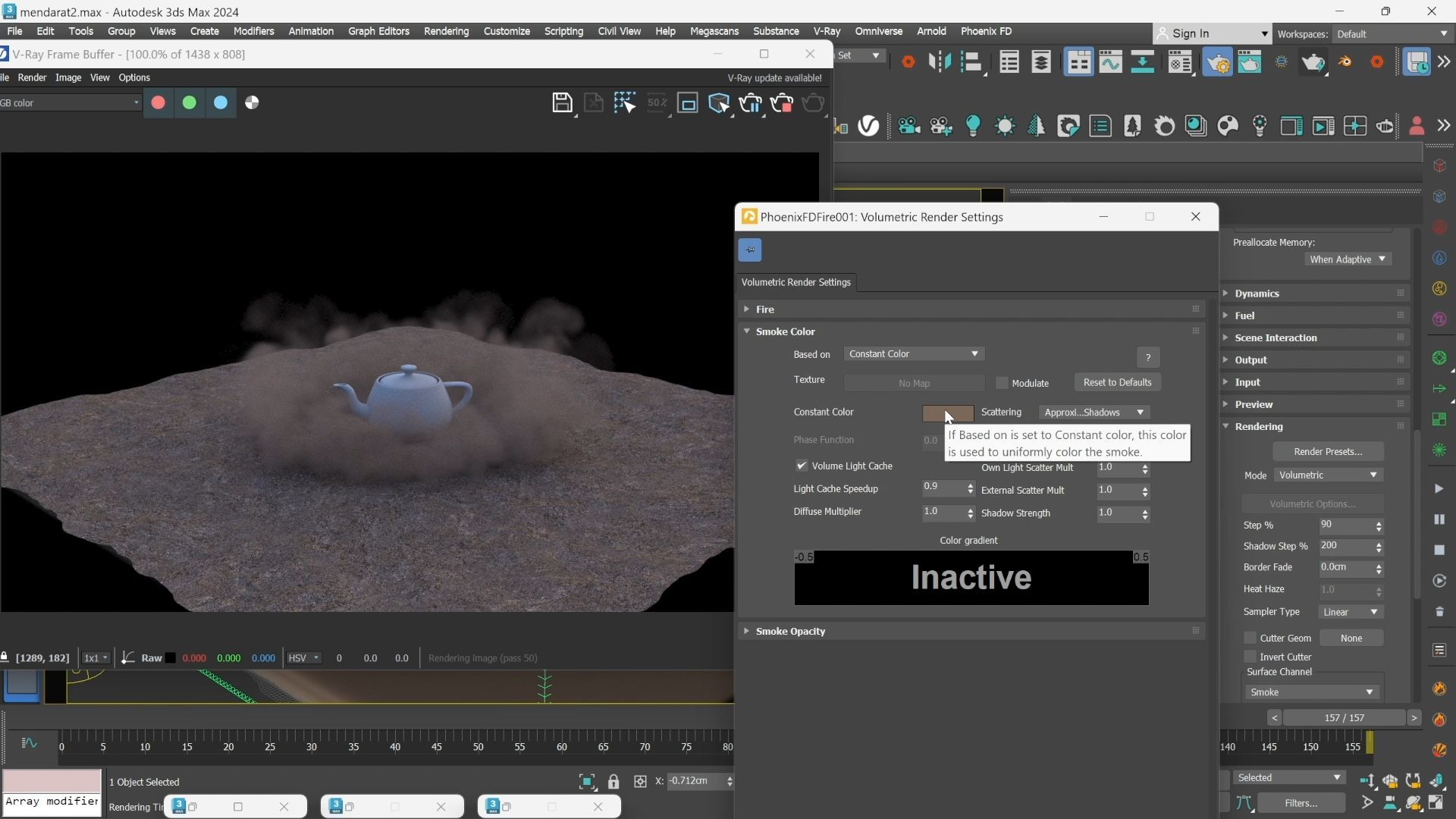
Task: Switch to mono alpha channel view
Action: [x=253, y=102]
